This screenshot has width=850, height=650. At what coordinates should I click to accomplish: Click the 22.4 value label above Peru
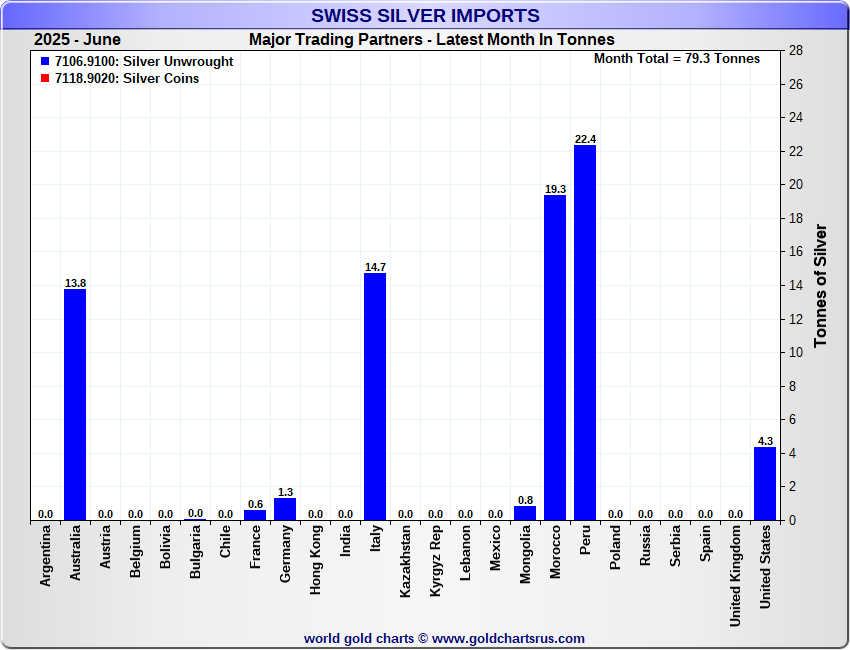point(585,139)
